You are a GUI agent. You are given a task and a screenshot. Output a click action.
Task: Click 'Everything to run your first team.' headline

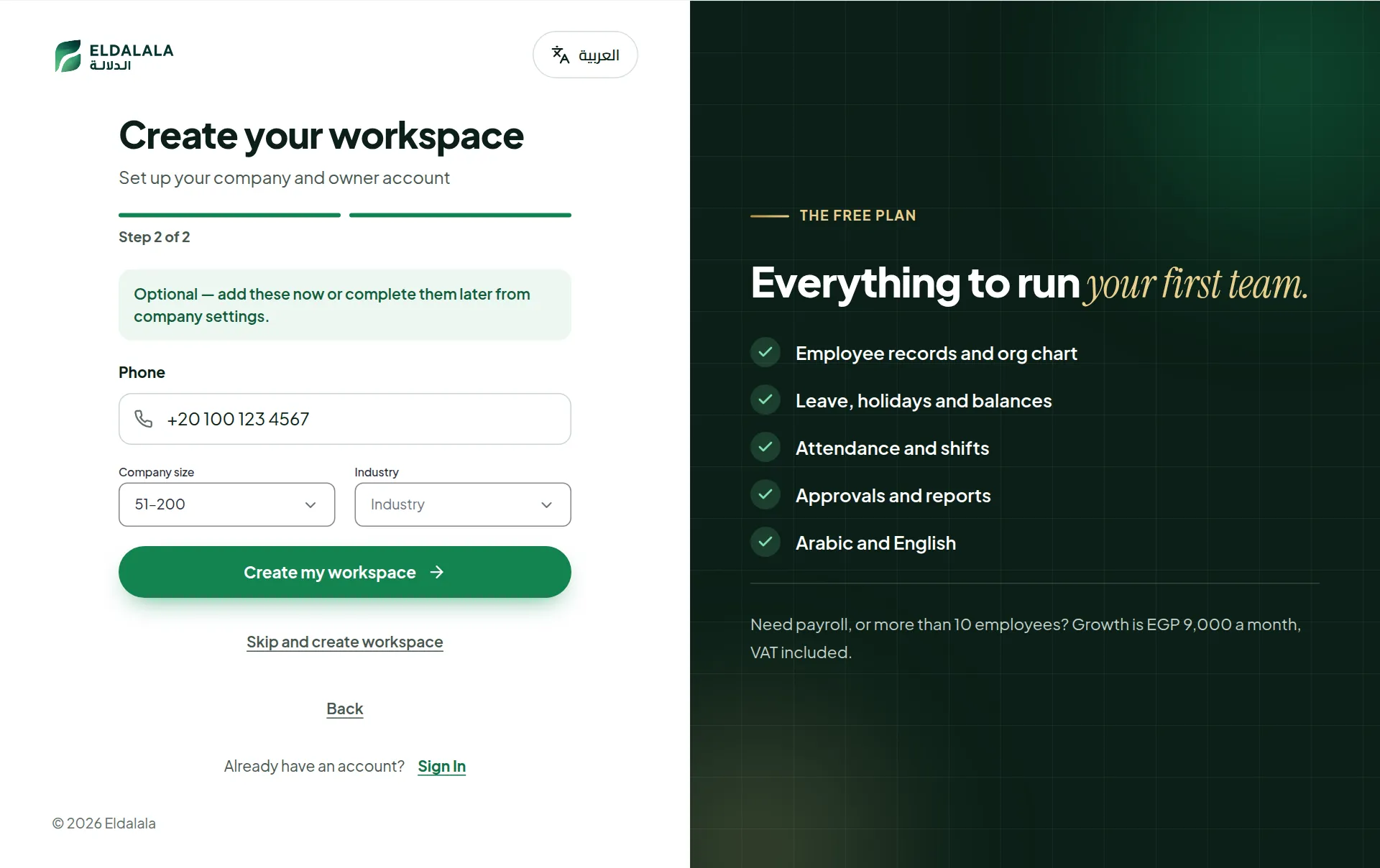click(x=1029, y=283)
